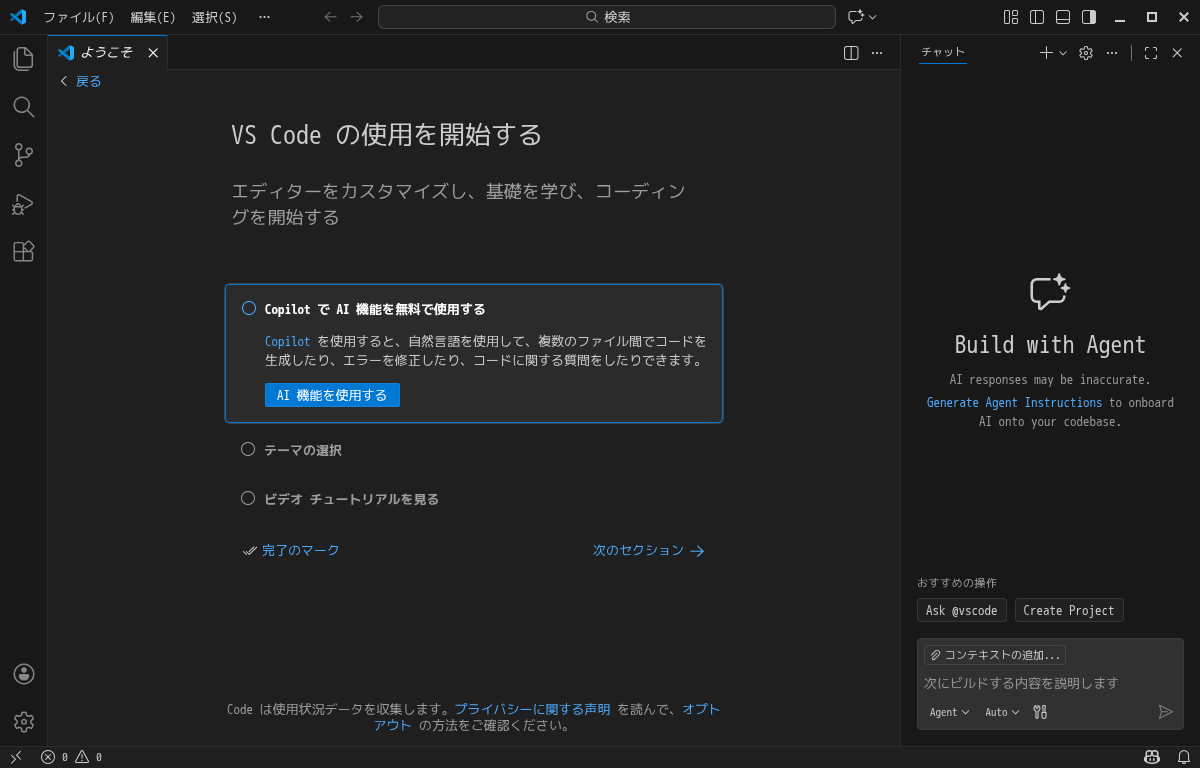This screenshot has height=768, width=1200.
Task: Split the editor to the right
Action: pyautogui.click(x=851, y=53)
